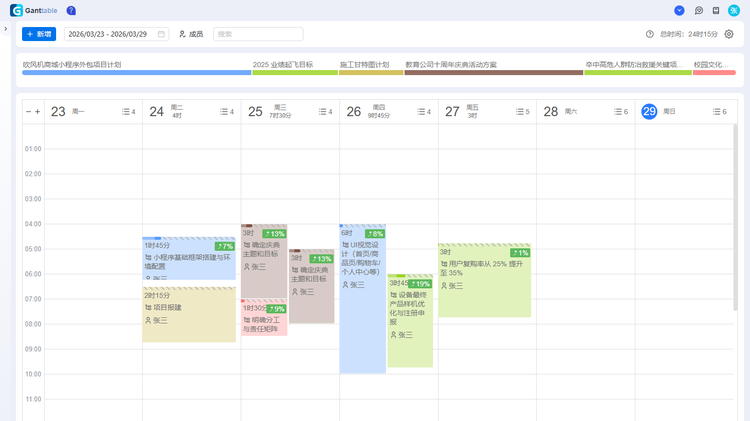This screenshot has width=750, height=421.
Task: Click the Ganttable logo
Action: (35, 10)
